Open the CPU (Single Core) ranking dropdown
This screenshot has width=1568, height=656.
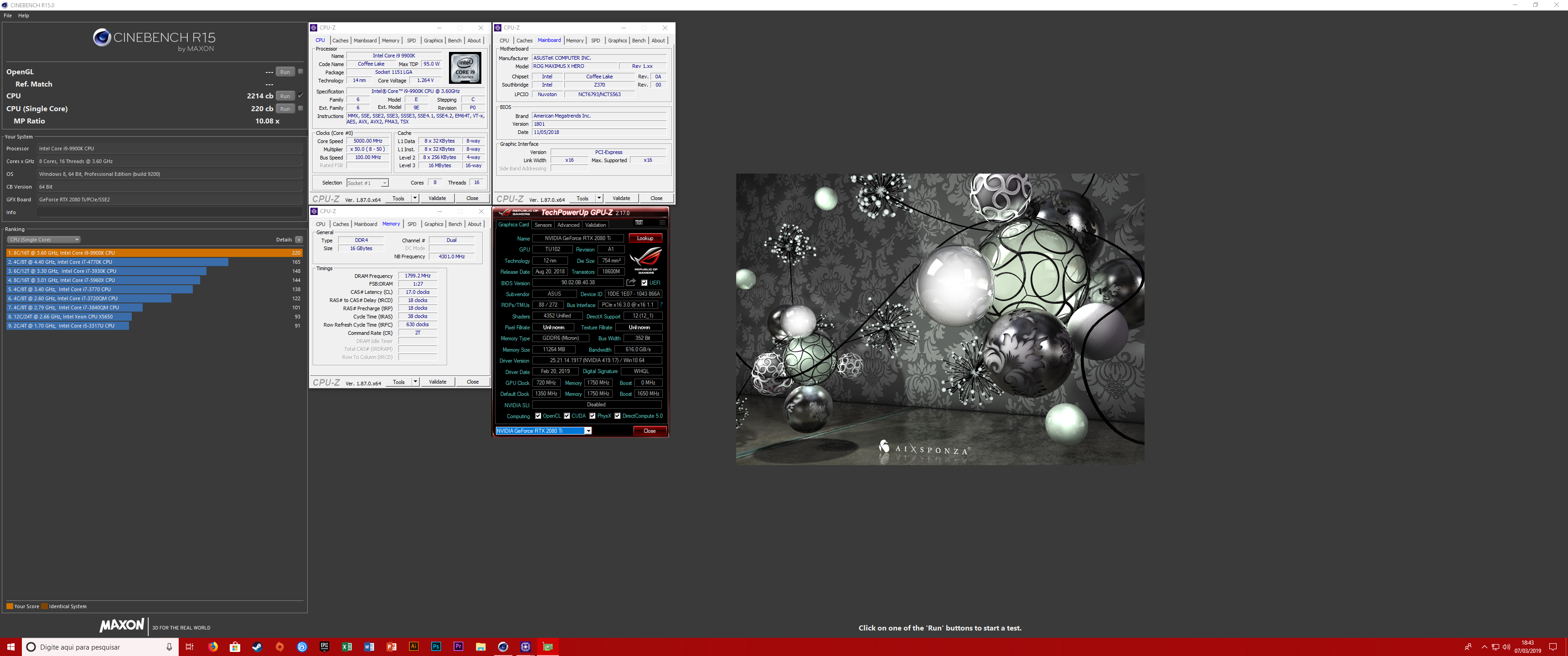click(x=43, y=240)
